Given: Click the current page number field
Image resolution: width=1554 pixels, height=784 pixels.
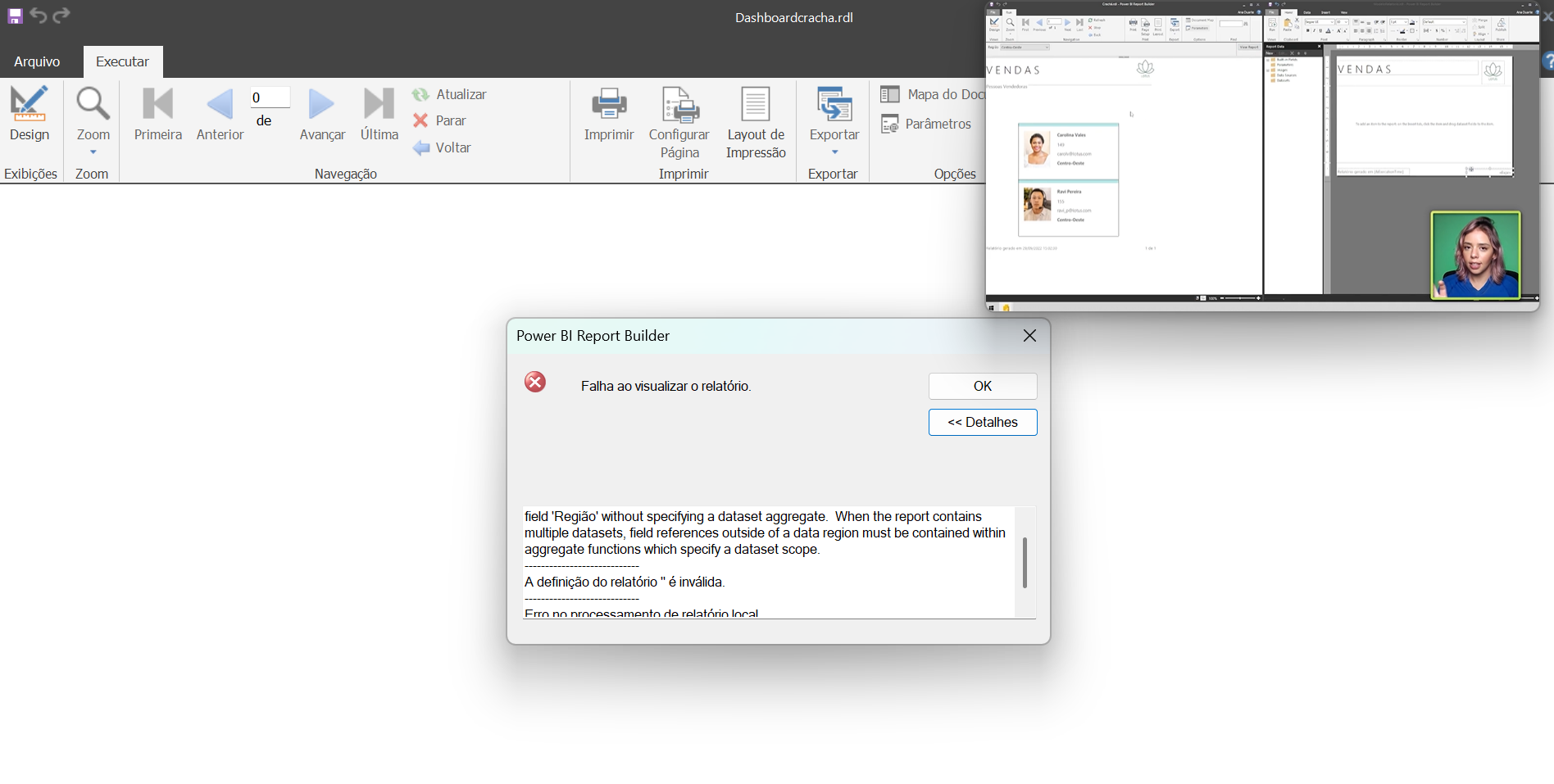Looking at the screenshot, I should tap(270, 97).
